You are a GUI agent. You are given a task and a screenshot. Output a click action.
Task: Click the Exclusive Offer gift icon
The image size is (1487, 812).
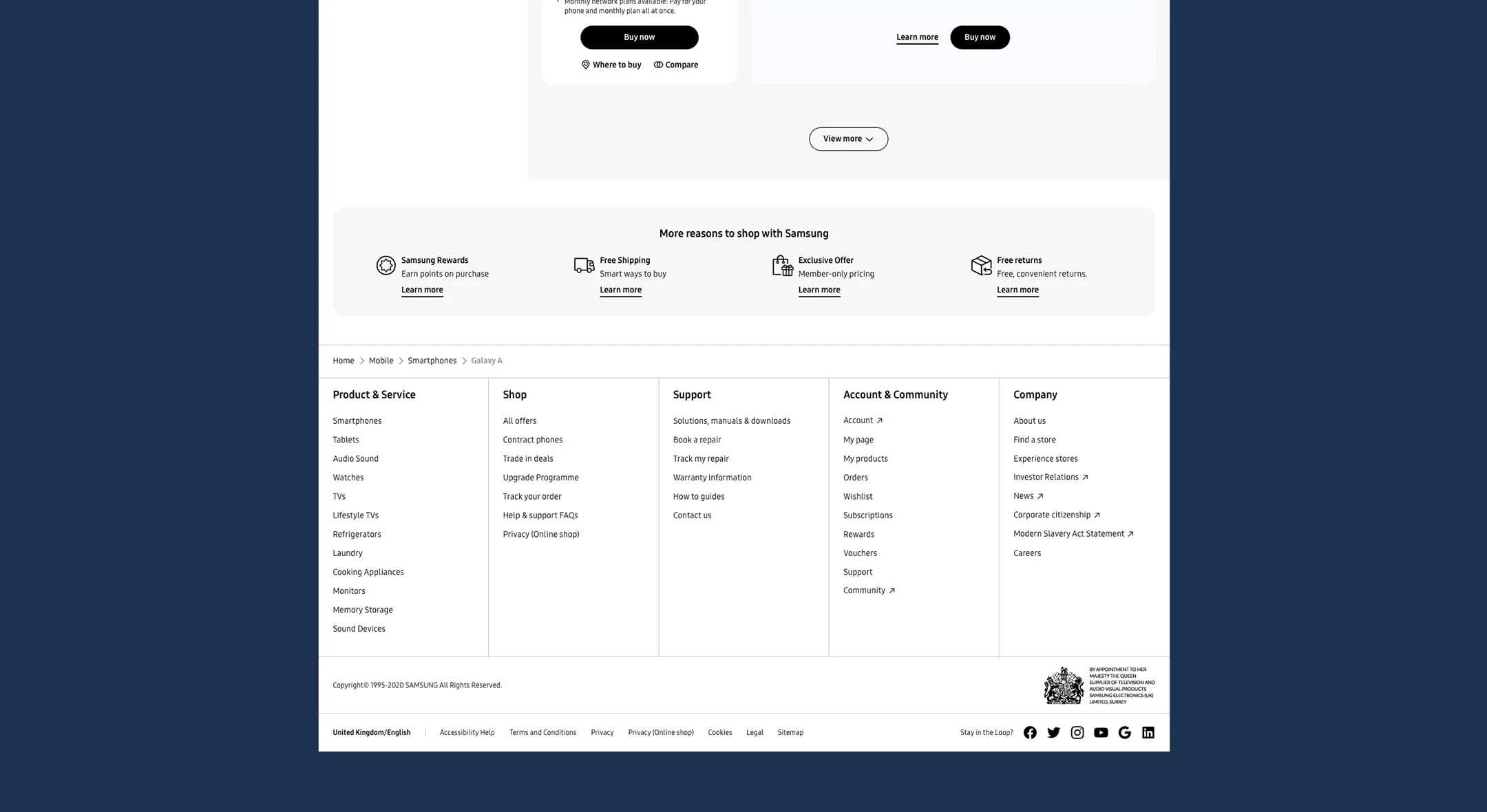(x=783, y=265)
